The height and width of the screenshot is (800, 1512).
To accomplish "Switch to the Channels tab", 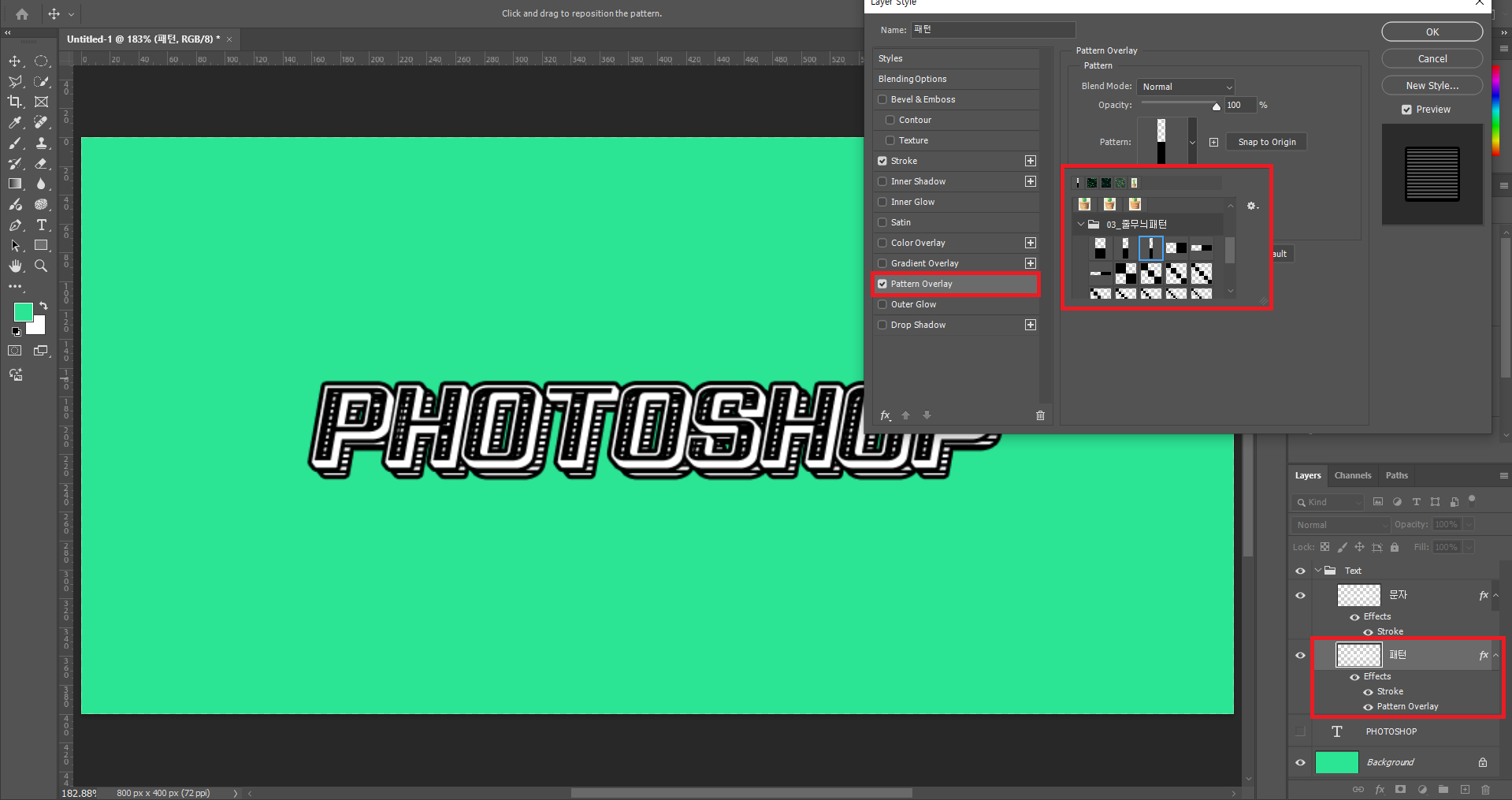I will click(1353, 475).
